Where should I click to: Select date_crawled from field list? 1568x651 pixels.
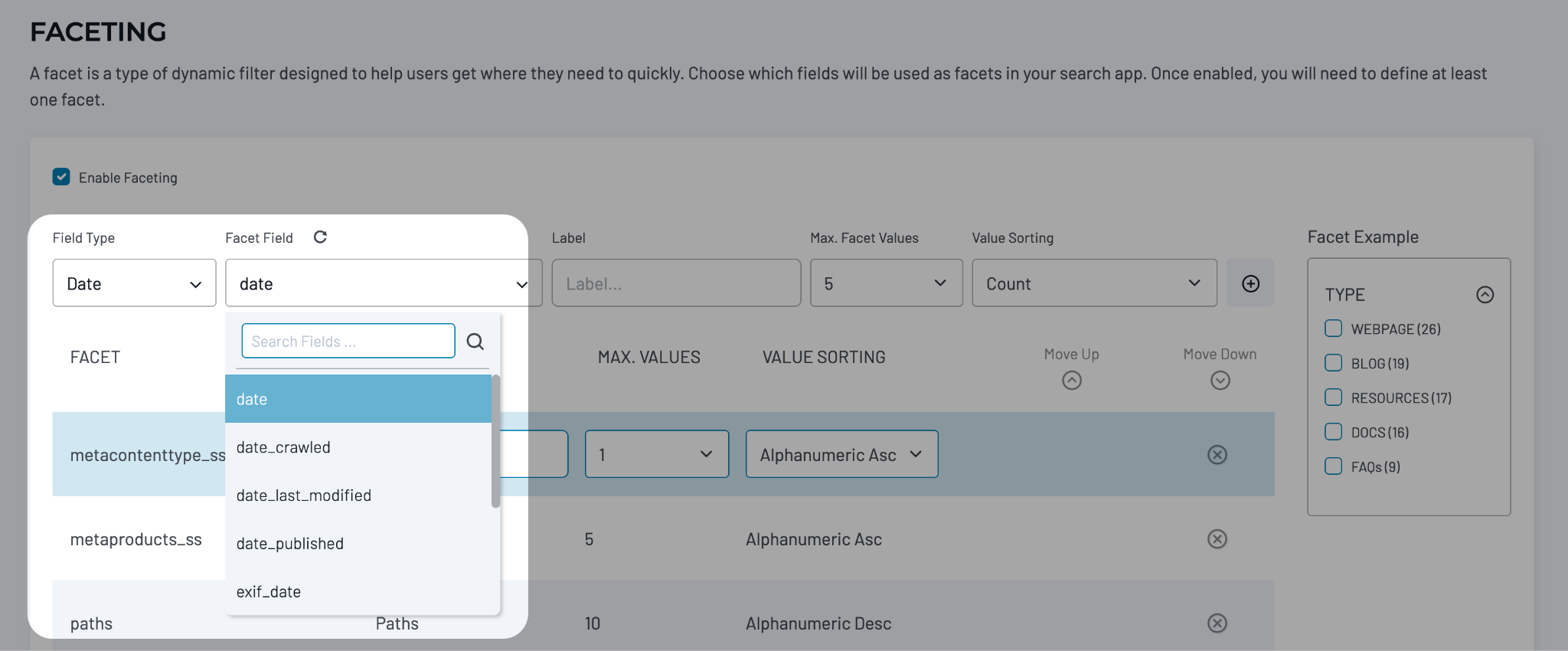coord(358,447)
